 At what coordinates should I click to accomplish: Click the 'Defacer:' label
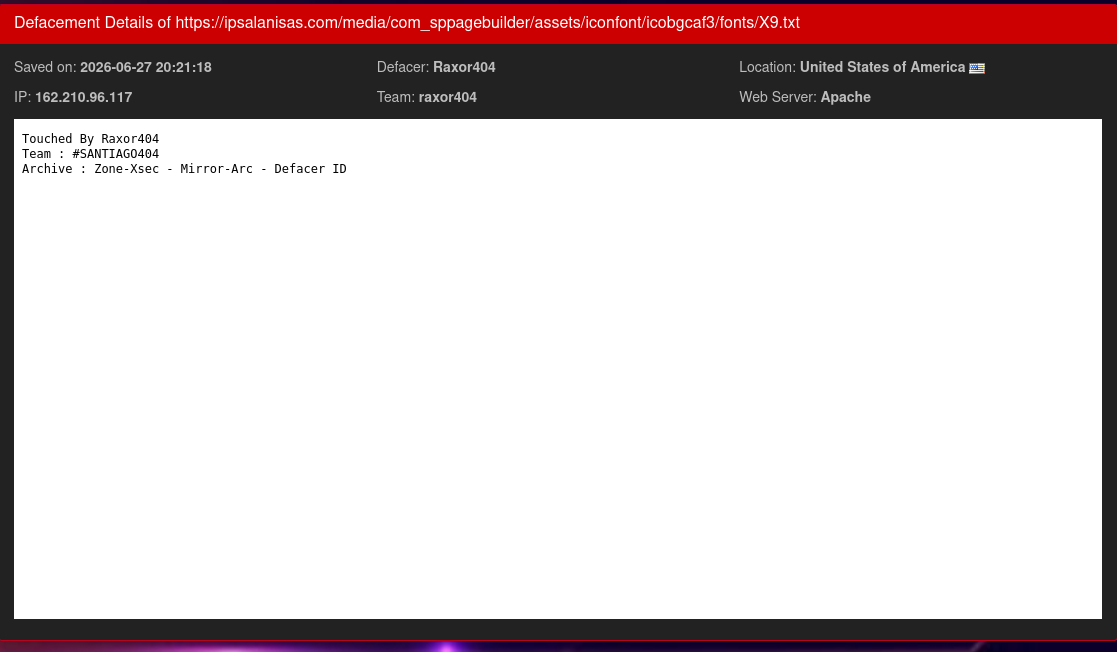(402, 67)
